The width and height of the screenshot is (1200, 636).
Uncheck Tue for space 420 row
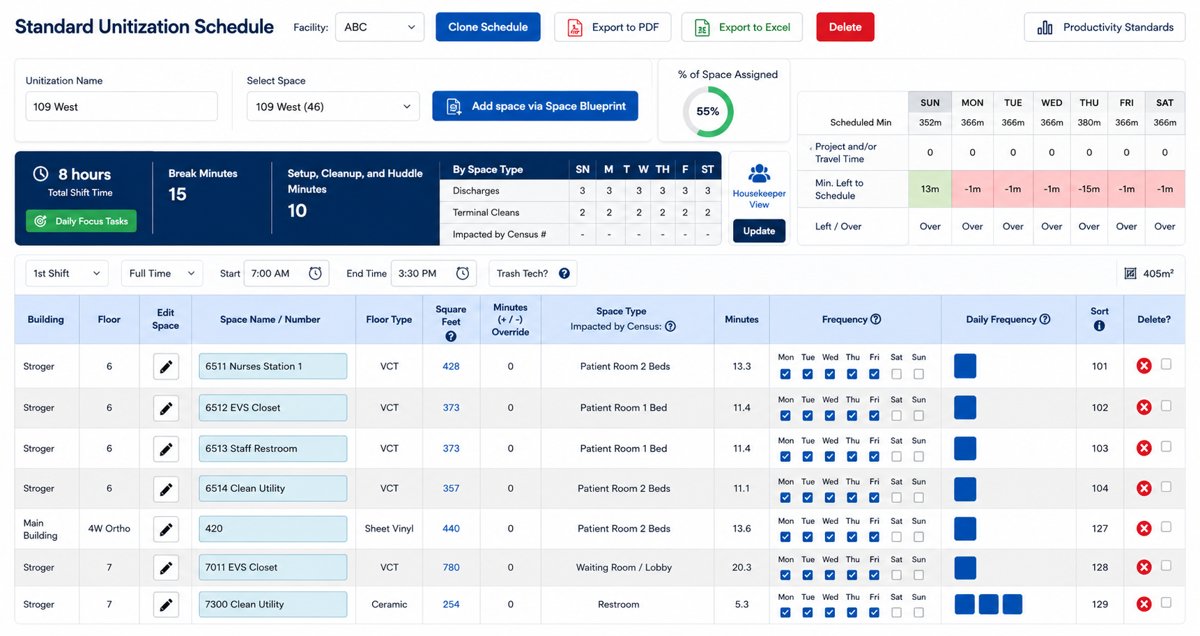tap(808, 536)
